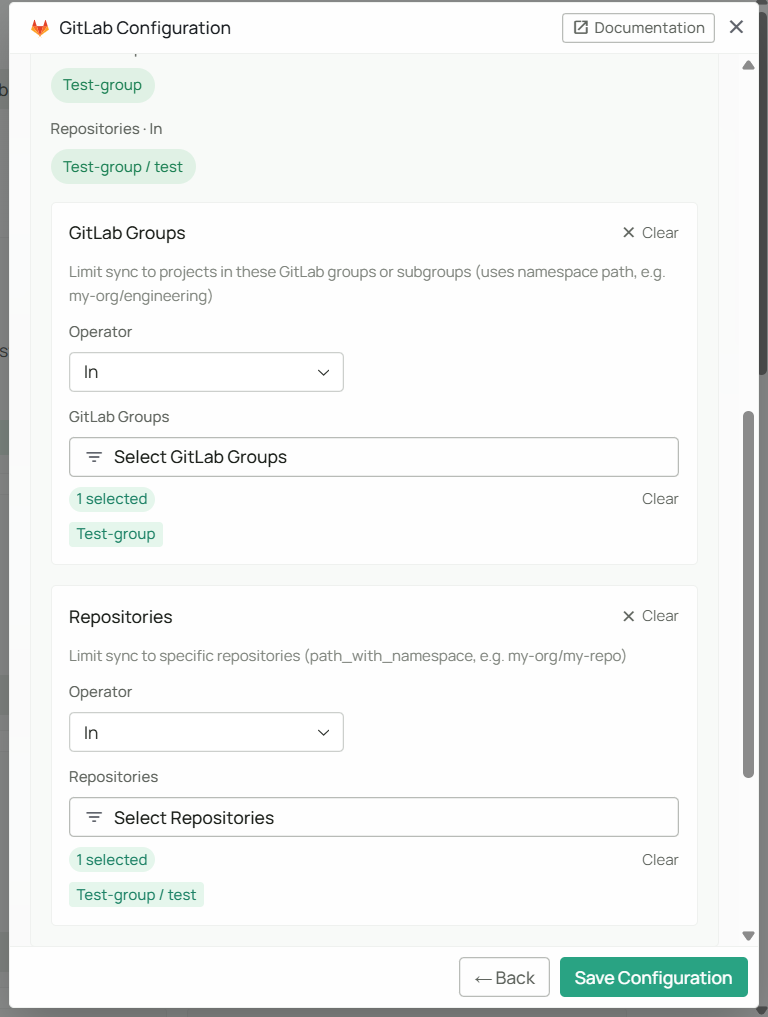This screenshot has width=768, height=1017.
Task: Click the selected Test-group tag
Action: click(x=116, y=534)
